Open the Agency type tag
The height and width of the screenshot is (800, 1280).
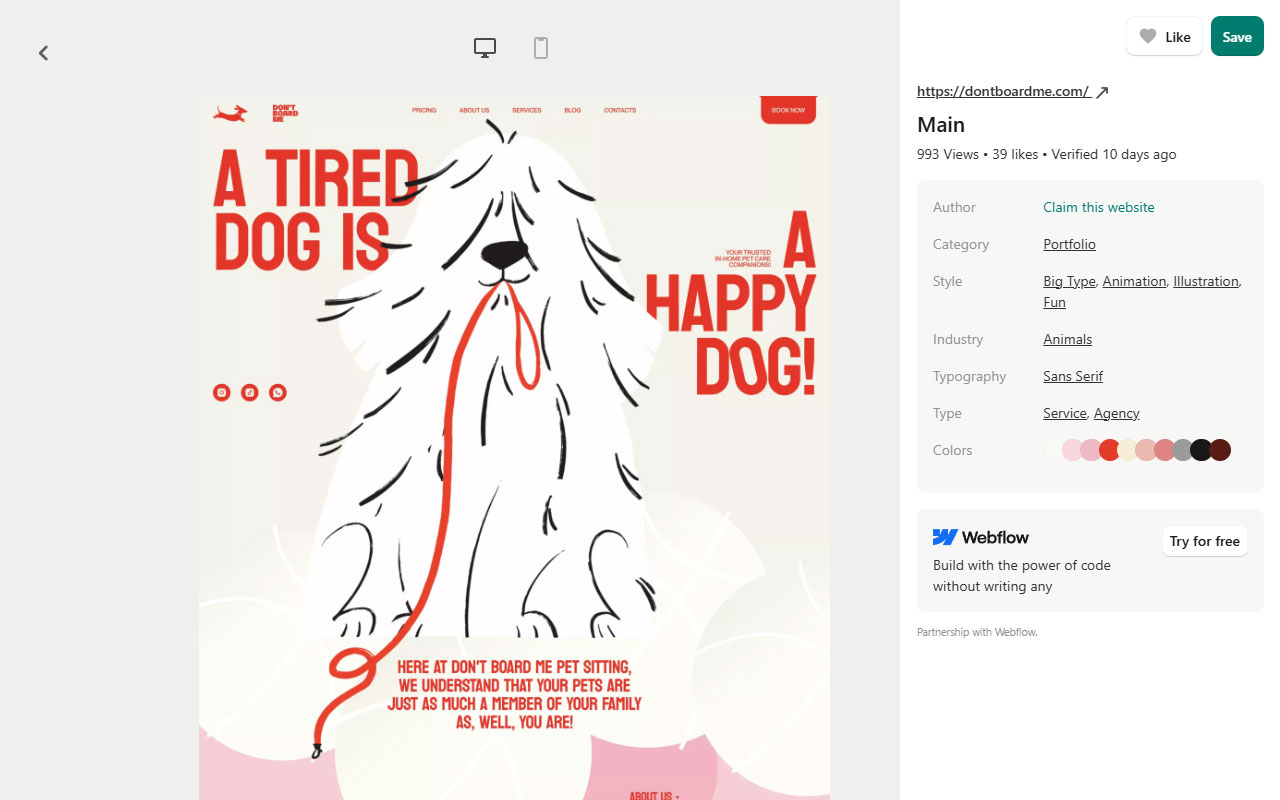point(1116,413)
